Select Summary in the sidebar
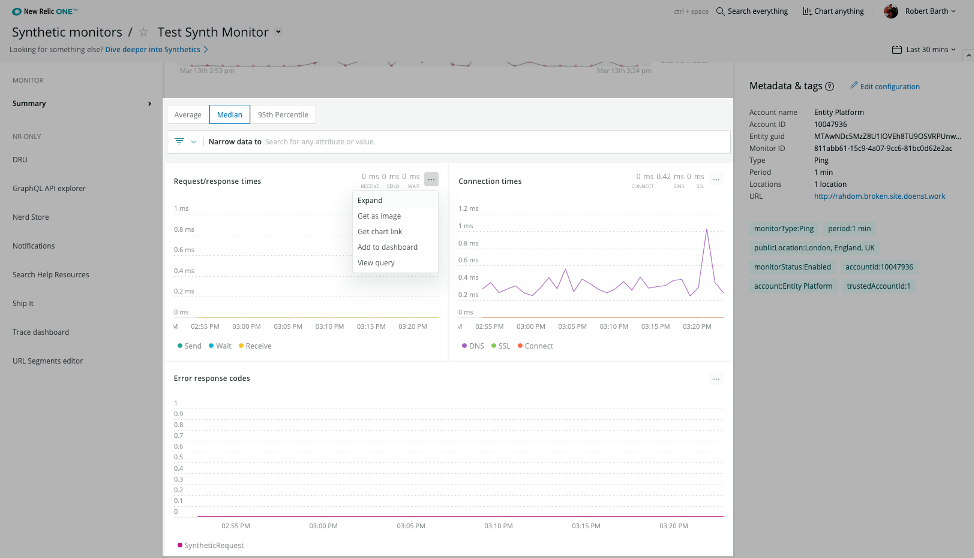 29,104
